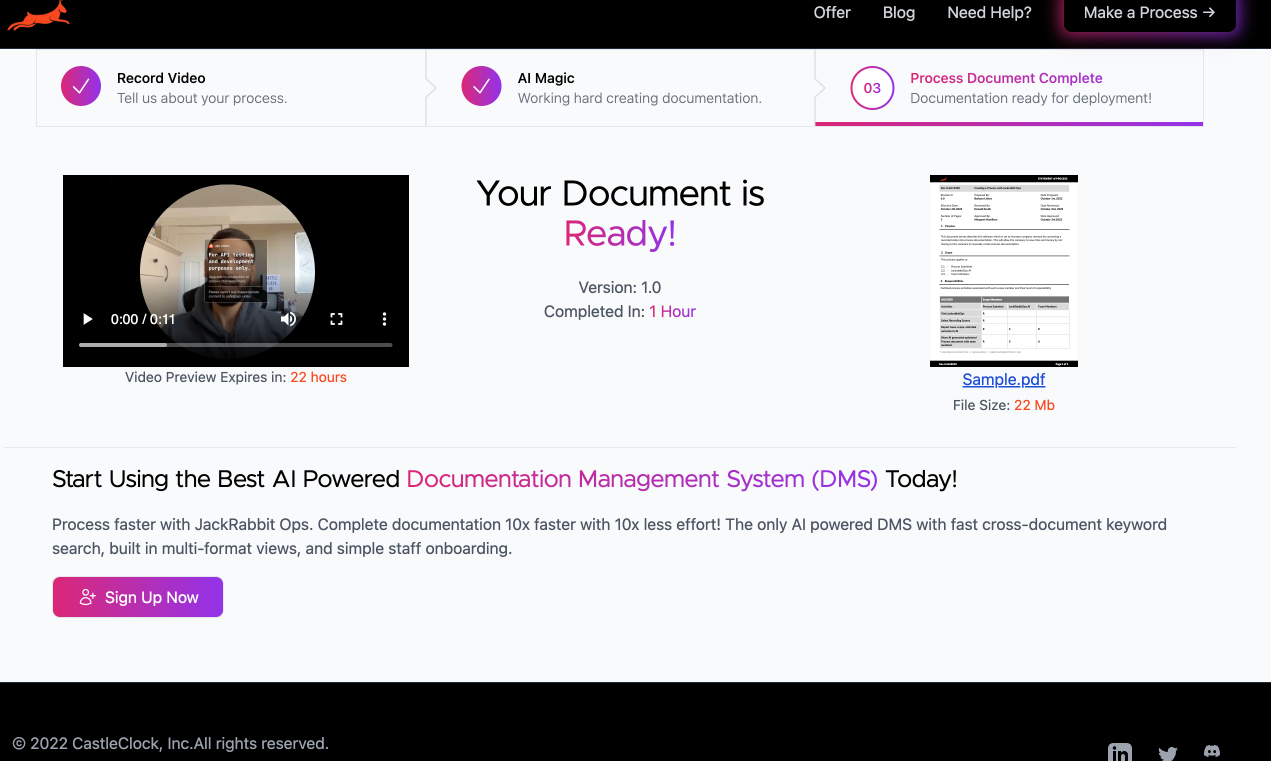Select the AI Magic step
1271x761 pixels.
620,88
